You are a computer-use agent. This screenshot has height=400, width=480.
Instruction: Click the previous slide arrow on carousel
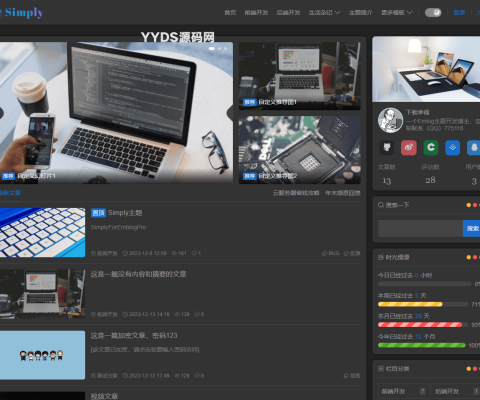(x=1, y=113)
